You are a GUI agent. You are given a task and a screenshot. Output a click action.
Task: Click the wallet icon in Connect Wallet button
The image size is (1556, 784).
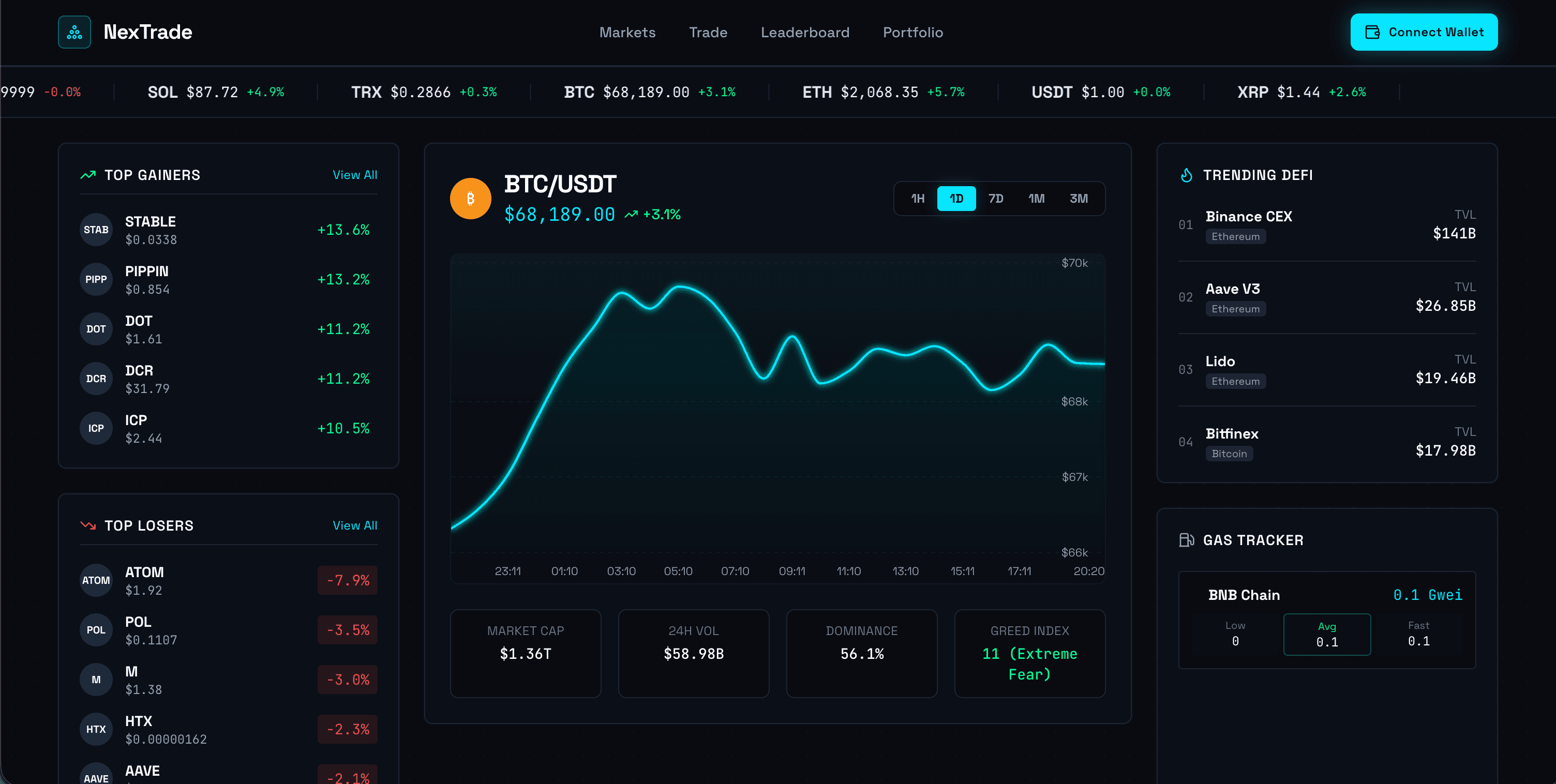(1372, 32)
